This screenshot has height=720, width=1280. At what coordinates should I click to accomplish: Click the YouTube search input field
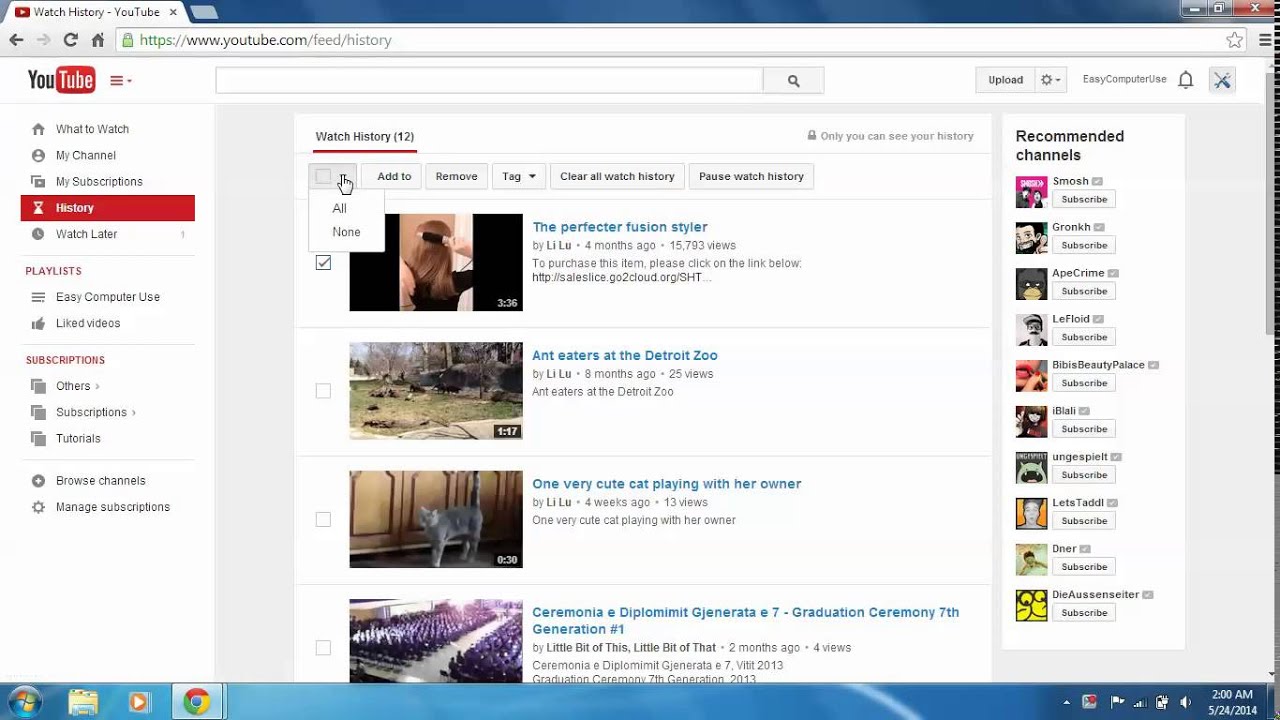pyautogui.click(x=489, y=81)
